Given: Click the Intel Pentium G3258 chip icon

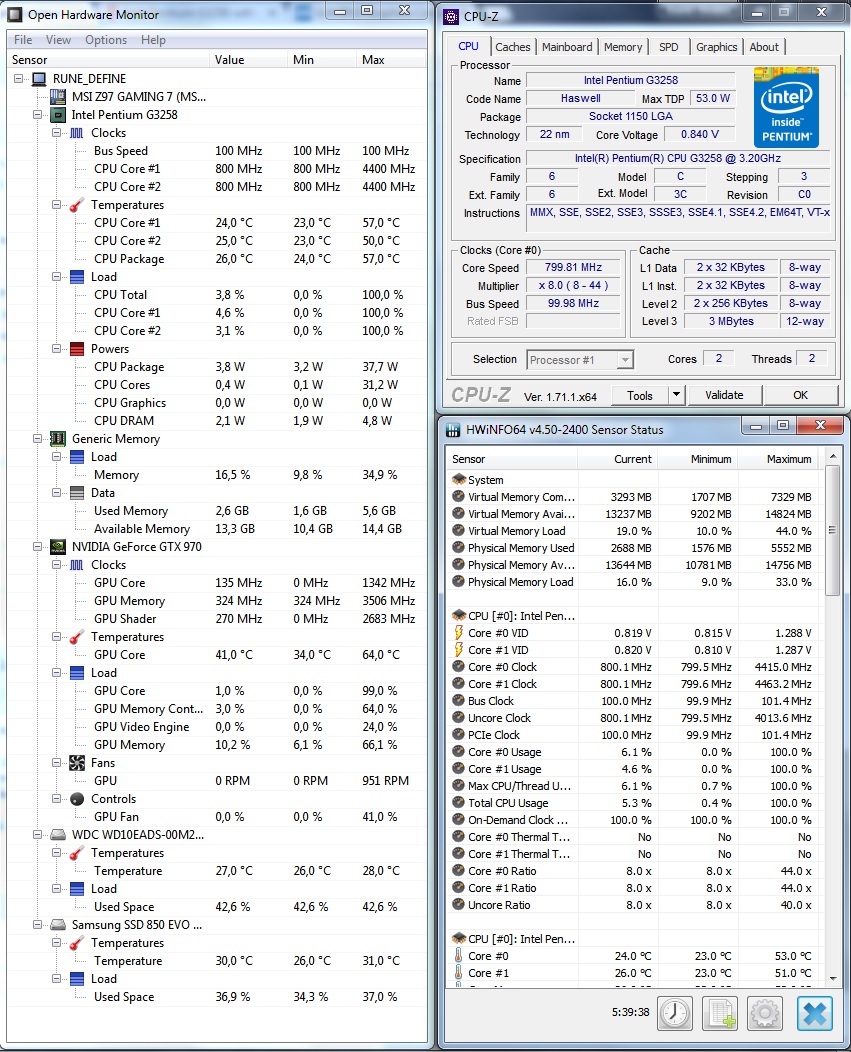Looking at the screenshot, I should click(58, 115).
